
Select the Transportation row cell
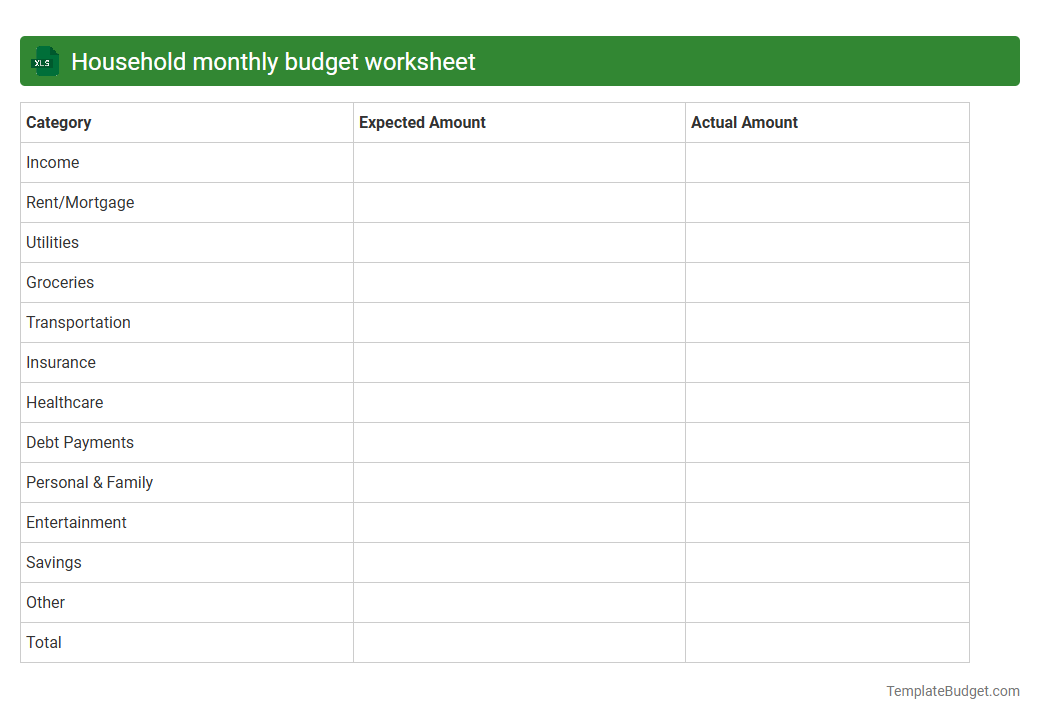pyautogui.click(x=78, y=322)
